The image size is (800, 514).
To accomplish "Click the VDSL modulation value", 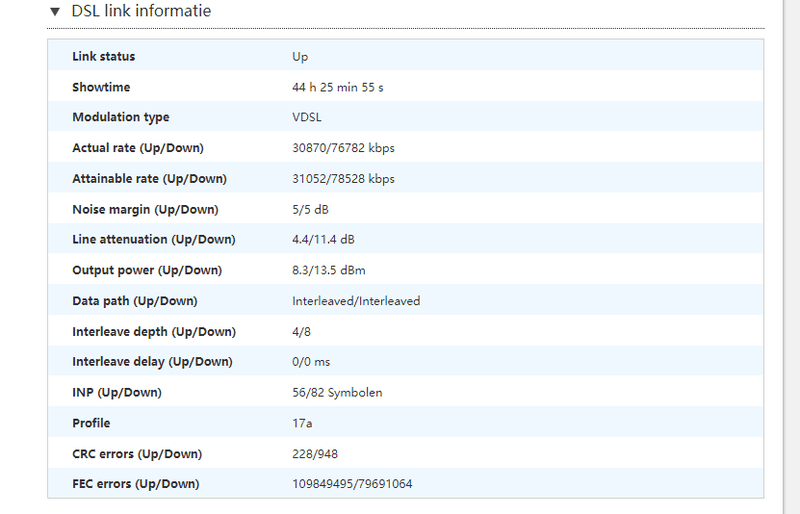I will 307,117.
